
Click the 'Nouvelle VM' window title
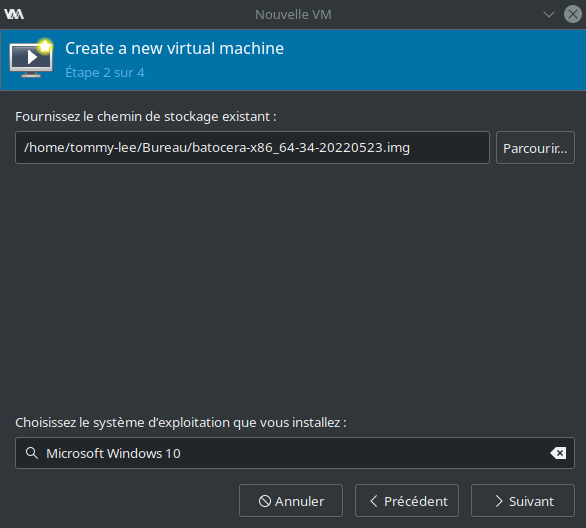click(x=293, y=15)
